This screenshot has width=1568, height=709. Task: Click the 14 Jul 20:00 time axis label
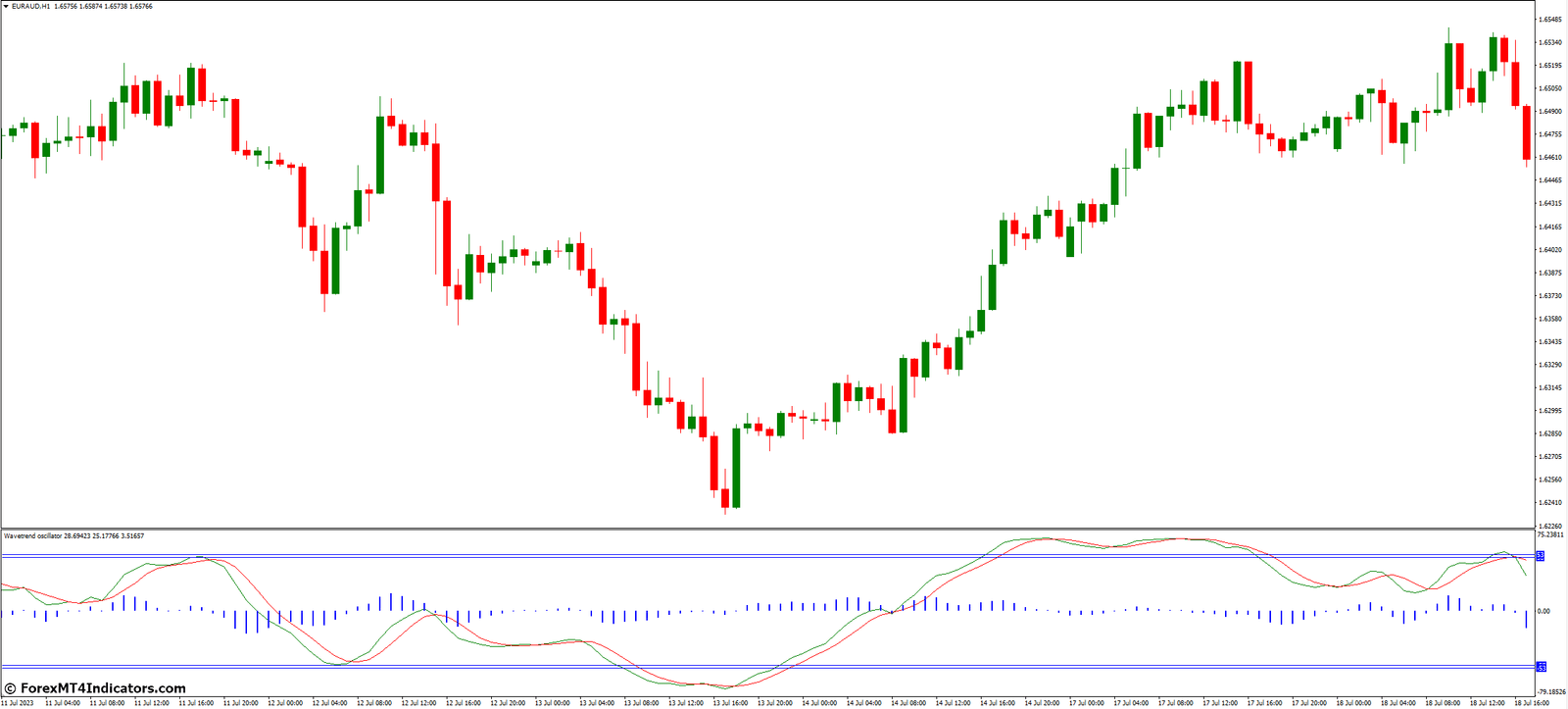pyautogui.click(x=1042, y=703)
